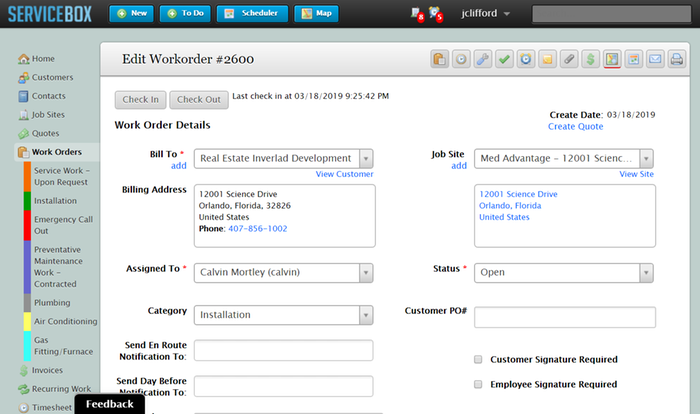Click phone number 407-856-1002

[x=258, y=229]
